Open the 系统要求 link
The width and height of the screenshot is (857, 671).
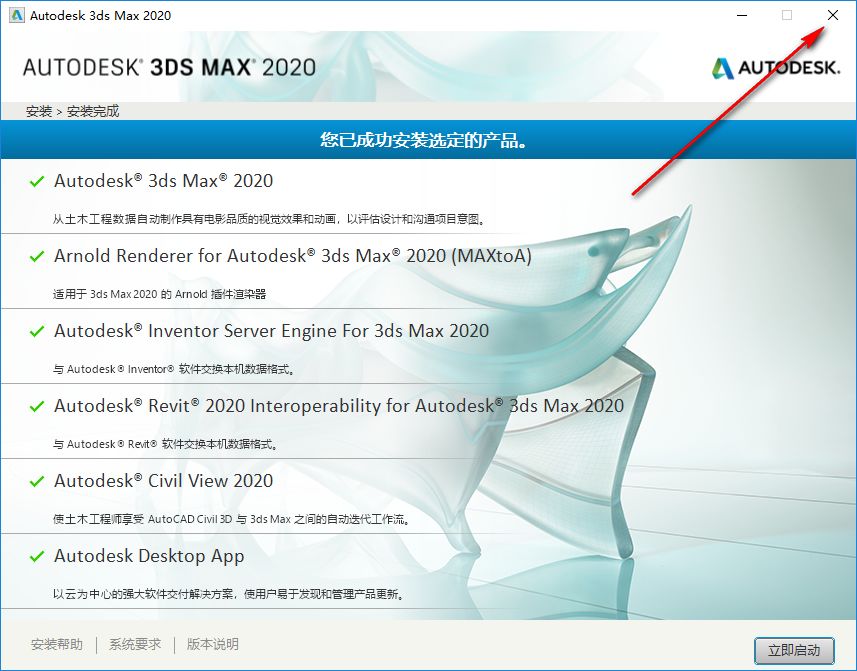[134, 645]
